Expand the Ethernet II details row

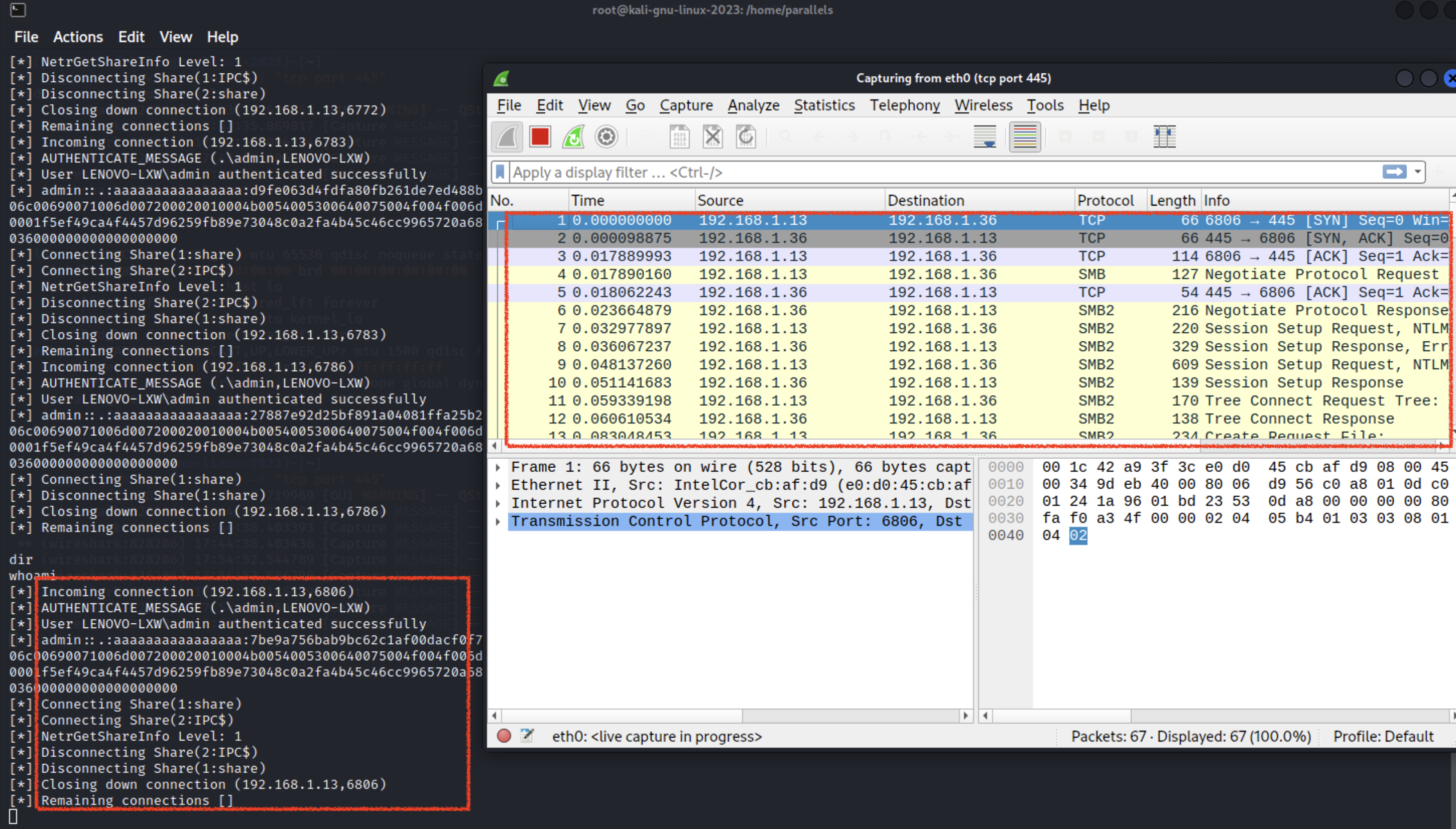tap(499, 485)
